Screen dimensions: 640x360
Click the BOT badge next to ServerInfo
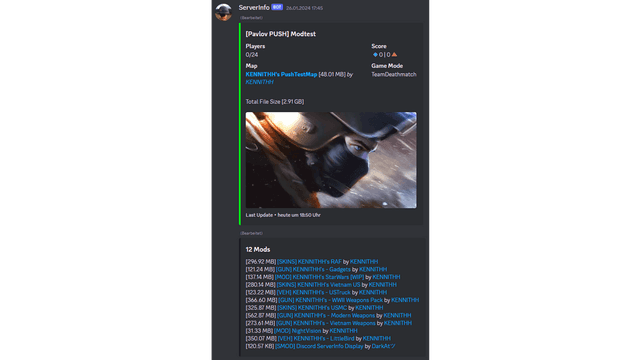(277, 7)
